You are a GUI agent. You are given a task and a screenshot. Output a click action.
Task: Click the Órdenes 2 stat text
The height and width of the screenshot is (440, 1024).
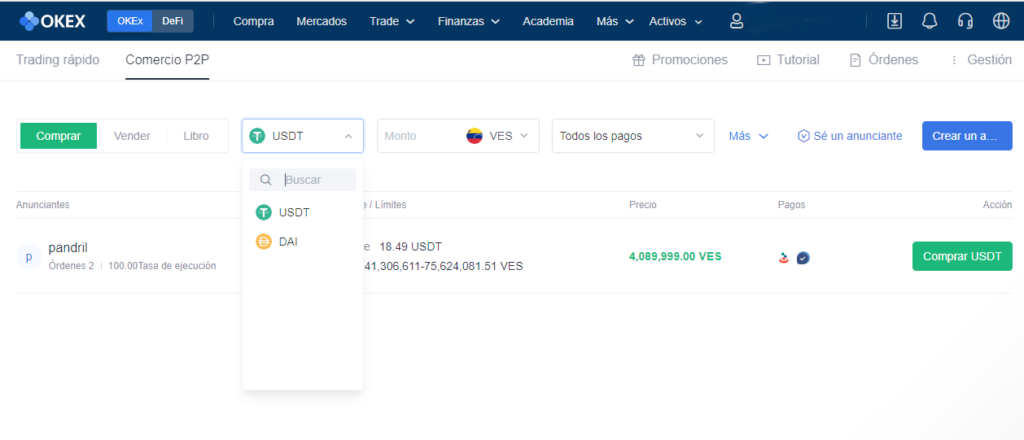pyautogui.click(x=71, y=266)
